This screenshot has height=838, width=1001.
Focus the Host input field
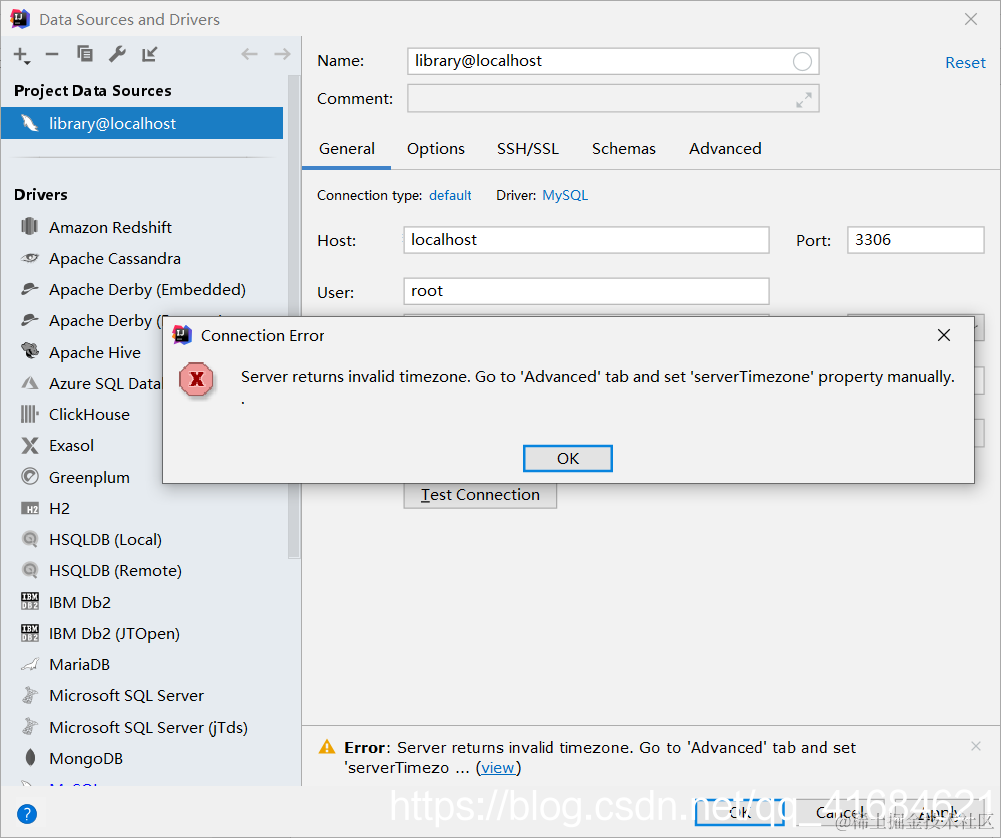pos(586,240)
